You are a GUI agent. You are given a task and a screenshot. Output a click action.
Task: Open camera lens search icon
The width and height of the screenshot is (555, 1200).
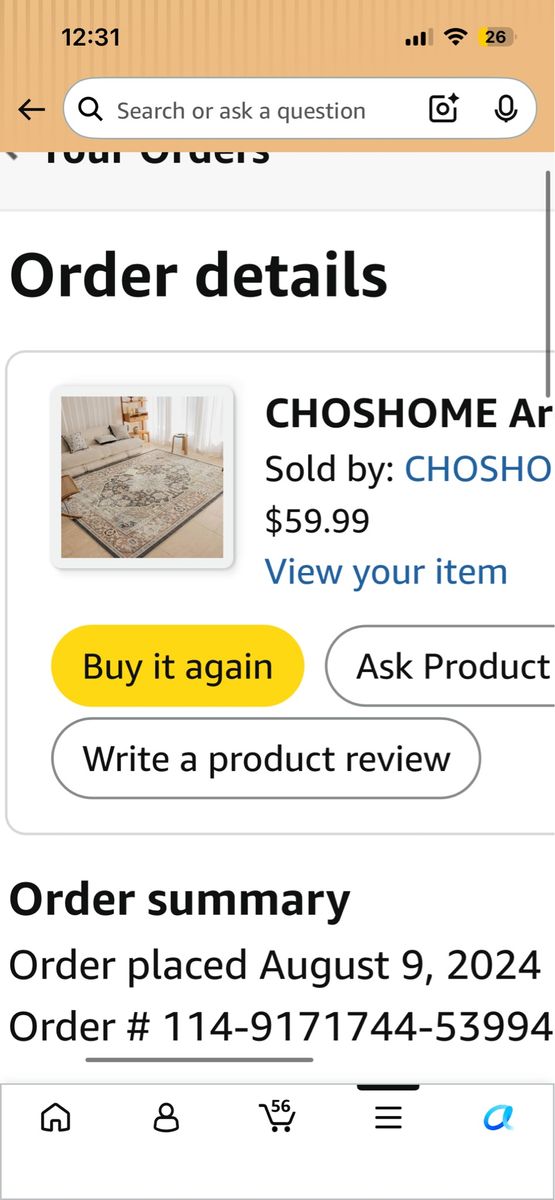pos(443,109)
